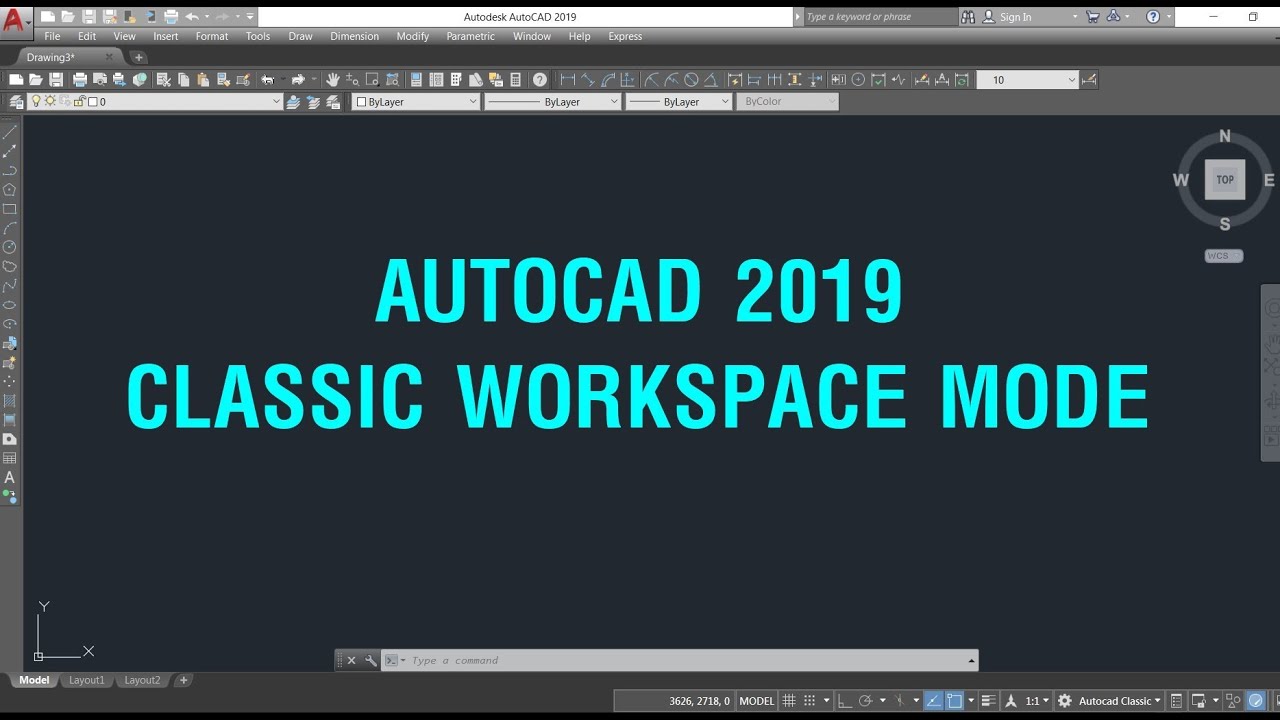
Task: Open the Express menu
Action: click(x=625, y=36)
